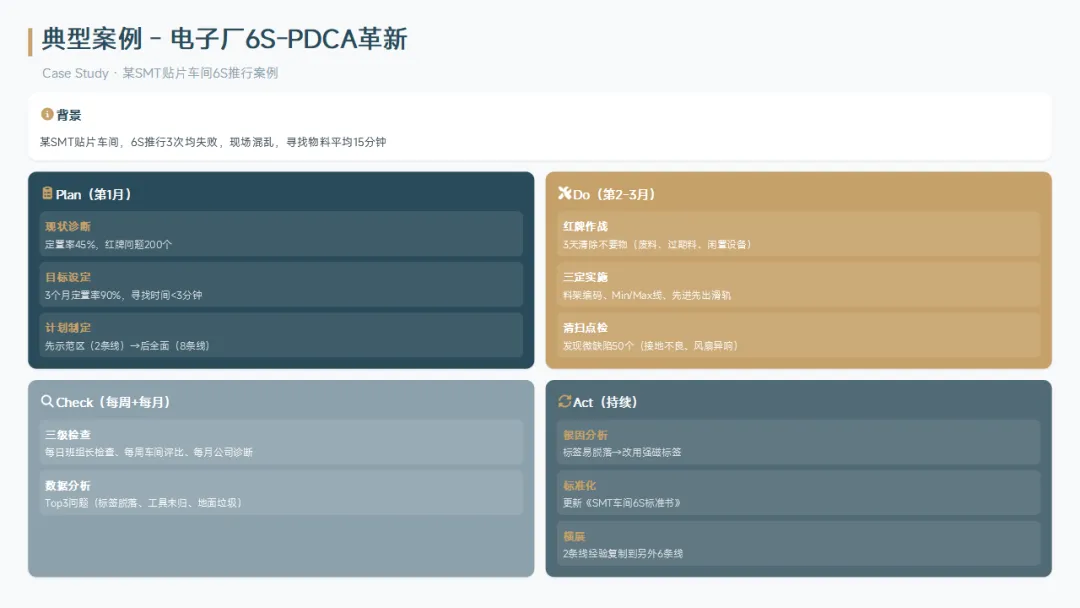Image resolution: width=1080 pixels, height=608 pixels.
Task: Open the 数据分析 item card
Action: click(281, 493)
